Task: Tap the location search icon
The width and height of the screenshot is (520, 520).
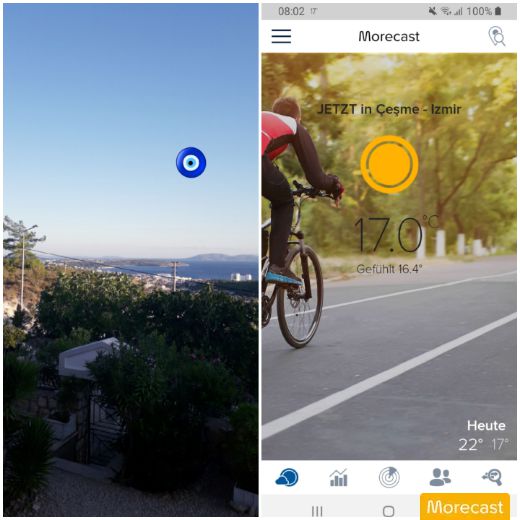Action: click(497, 36)
